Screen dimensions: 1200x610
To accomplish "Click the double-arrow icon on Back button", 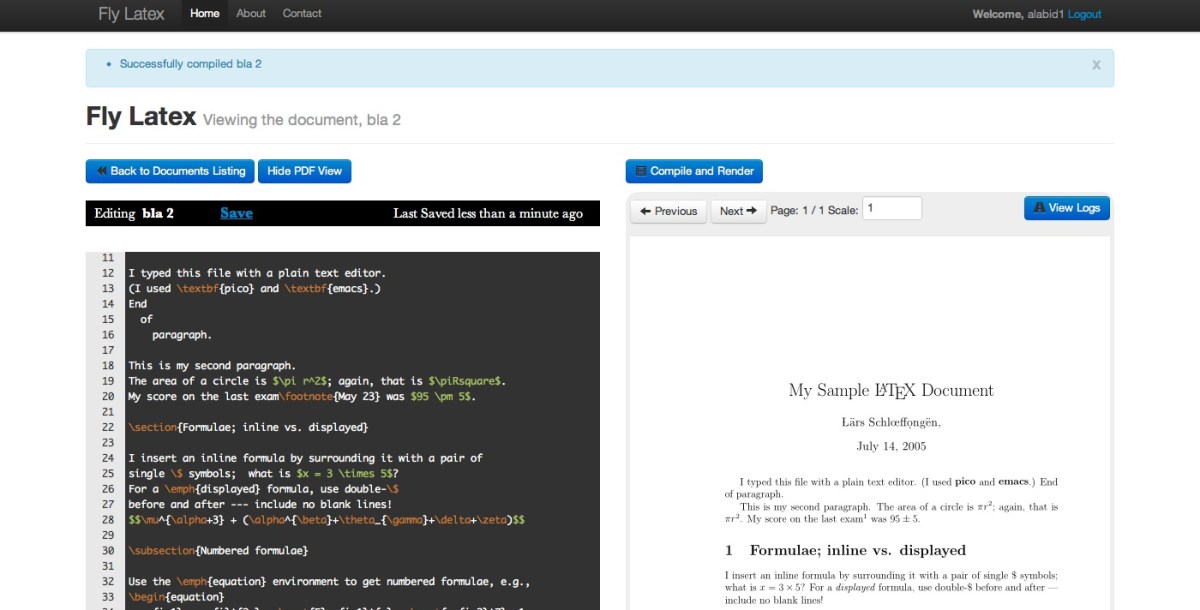I will (x=101, y=171).
